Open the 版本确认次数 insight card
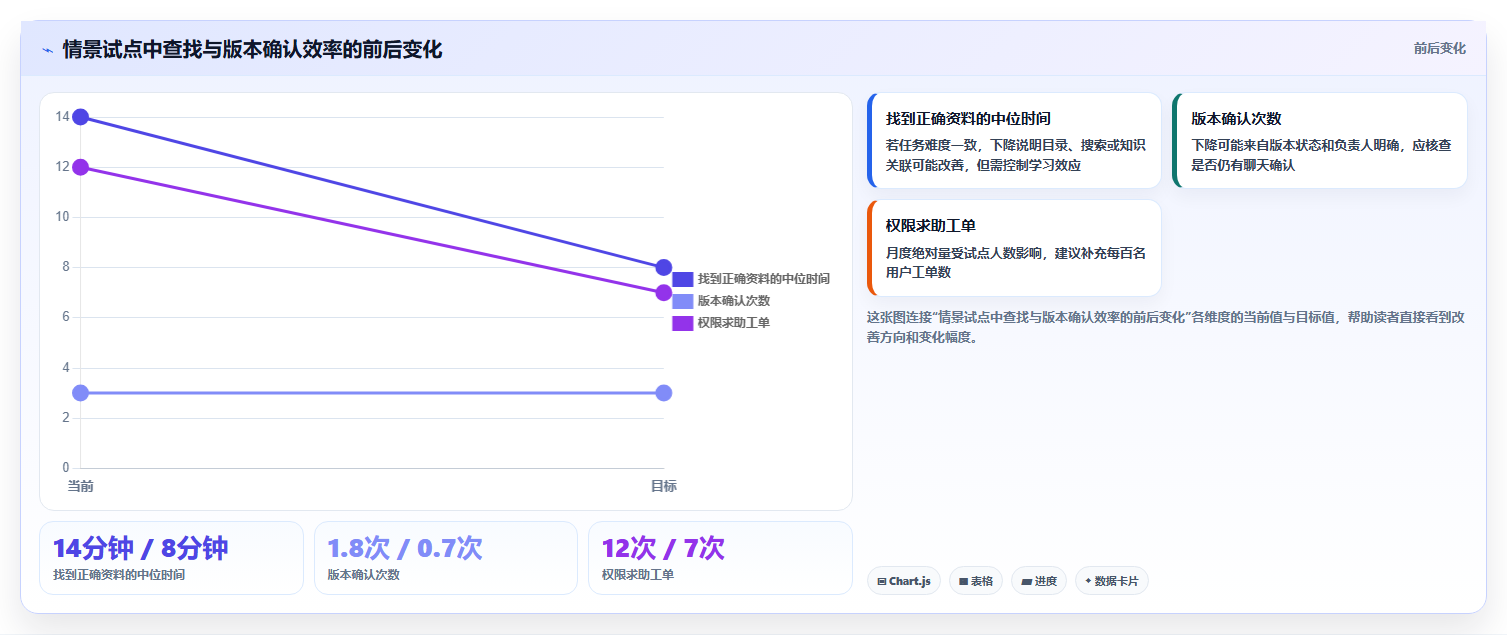This screenshot has height=635, width=1507. tap(1320, 141)
